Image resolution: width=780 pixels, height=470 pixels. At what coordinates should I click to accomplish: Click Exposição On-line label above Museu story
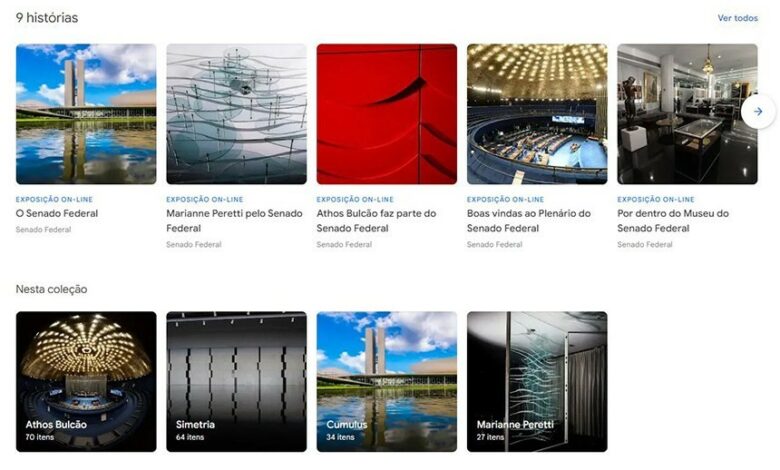click(656, 199)
